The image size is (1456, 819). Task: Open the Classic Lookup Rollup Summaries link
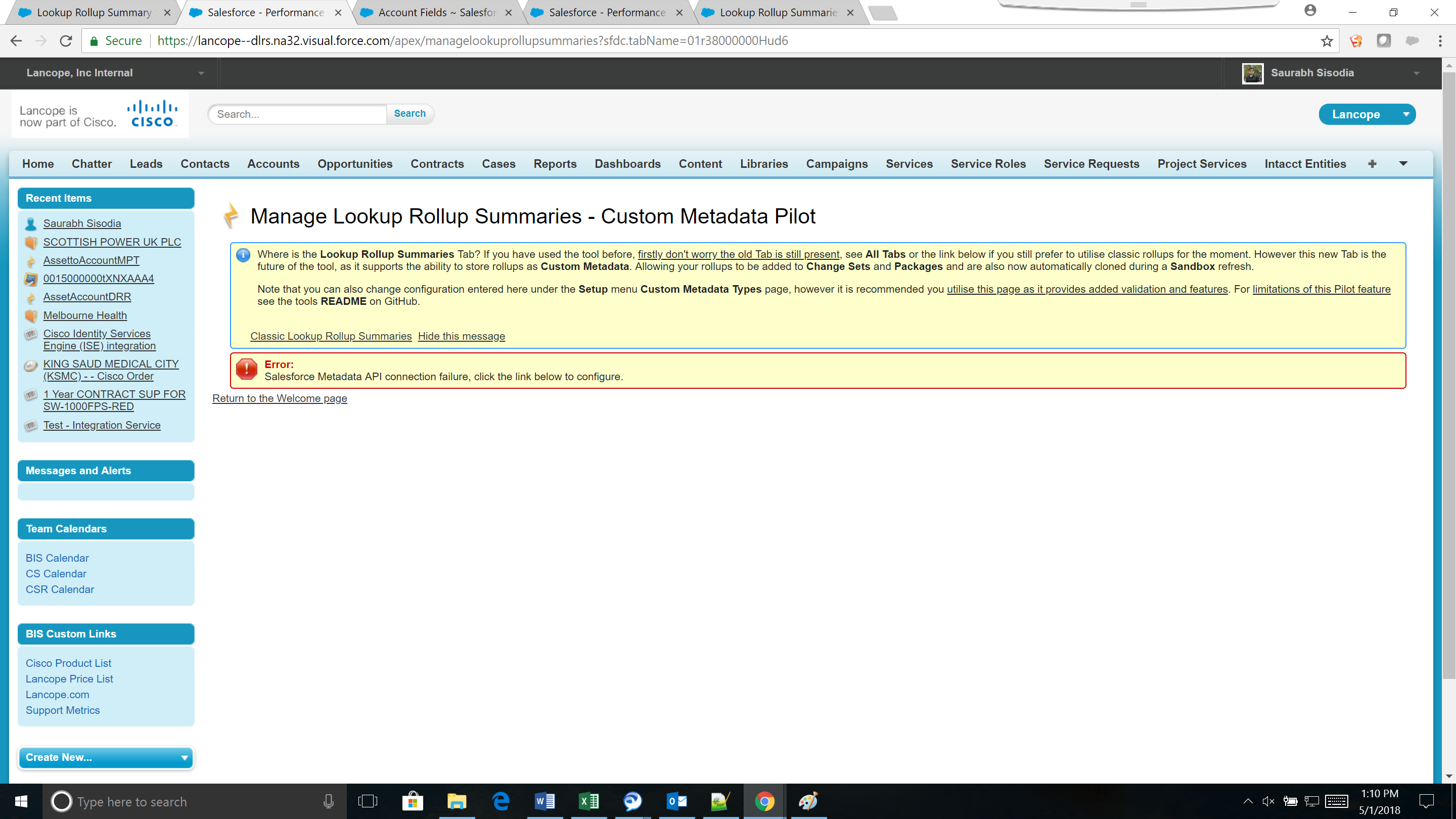(331, 336)
